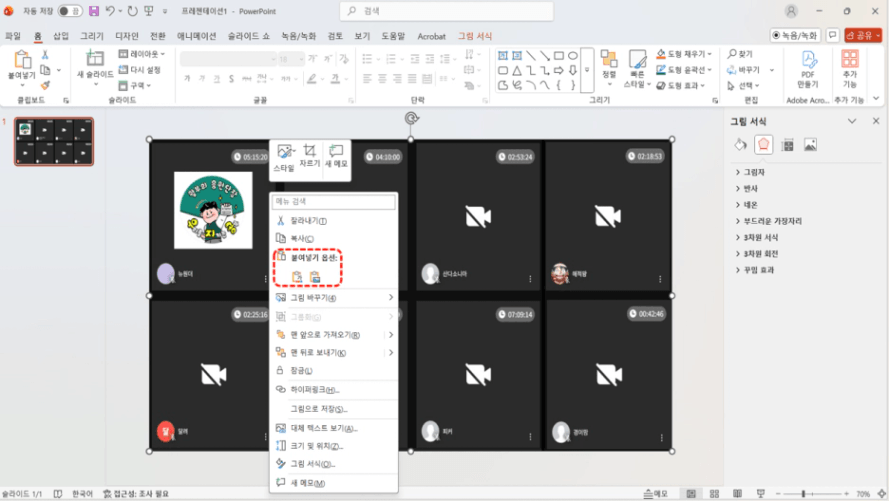Switch to the 삽입 insert tab
Image resolution: width=889 pixels, height=501 pixels.
point(61,36)
